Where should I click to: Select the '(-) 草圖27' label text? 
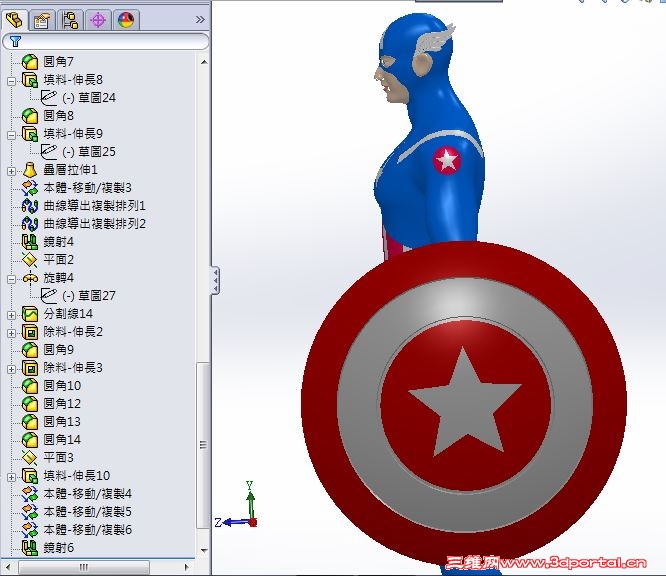click(x=89, y=296)
